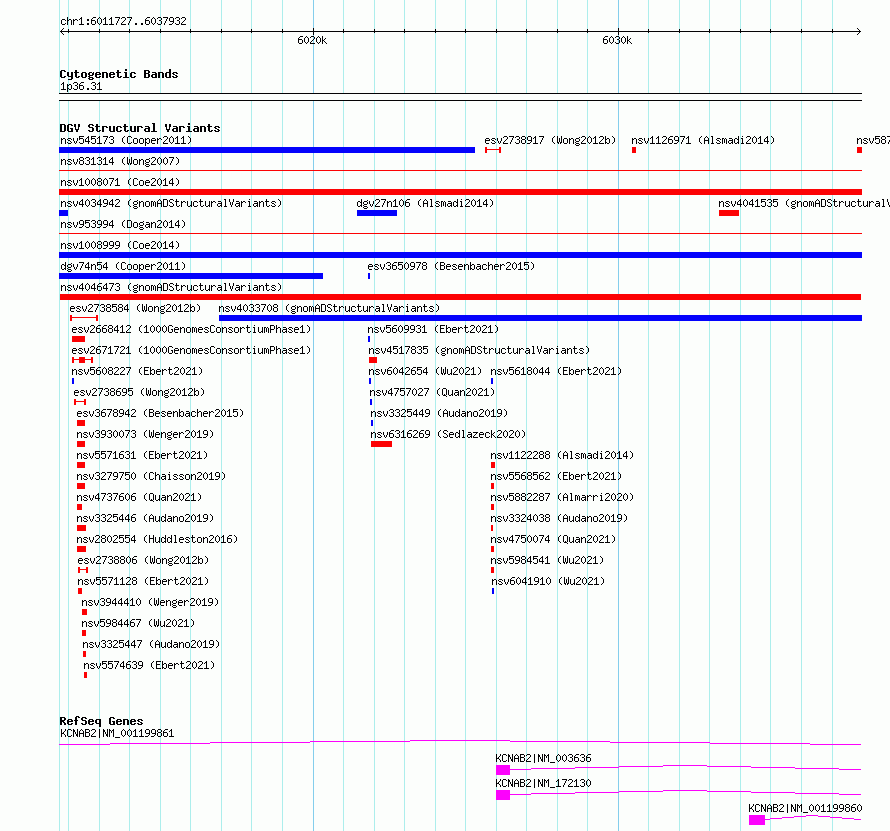Click dgv74n54 (Cooper2011) label

123,266
